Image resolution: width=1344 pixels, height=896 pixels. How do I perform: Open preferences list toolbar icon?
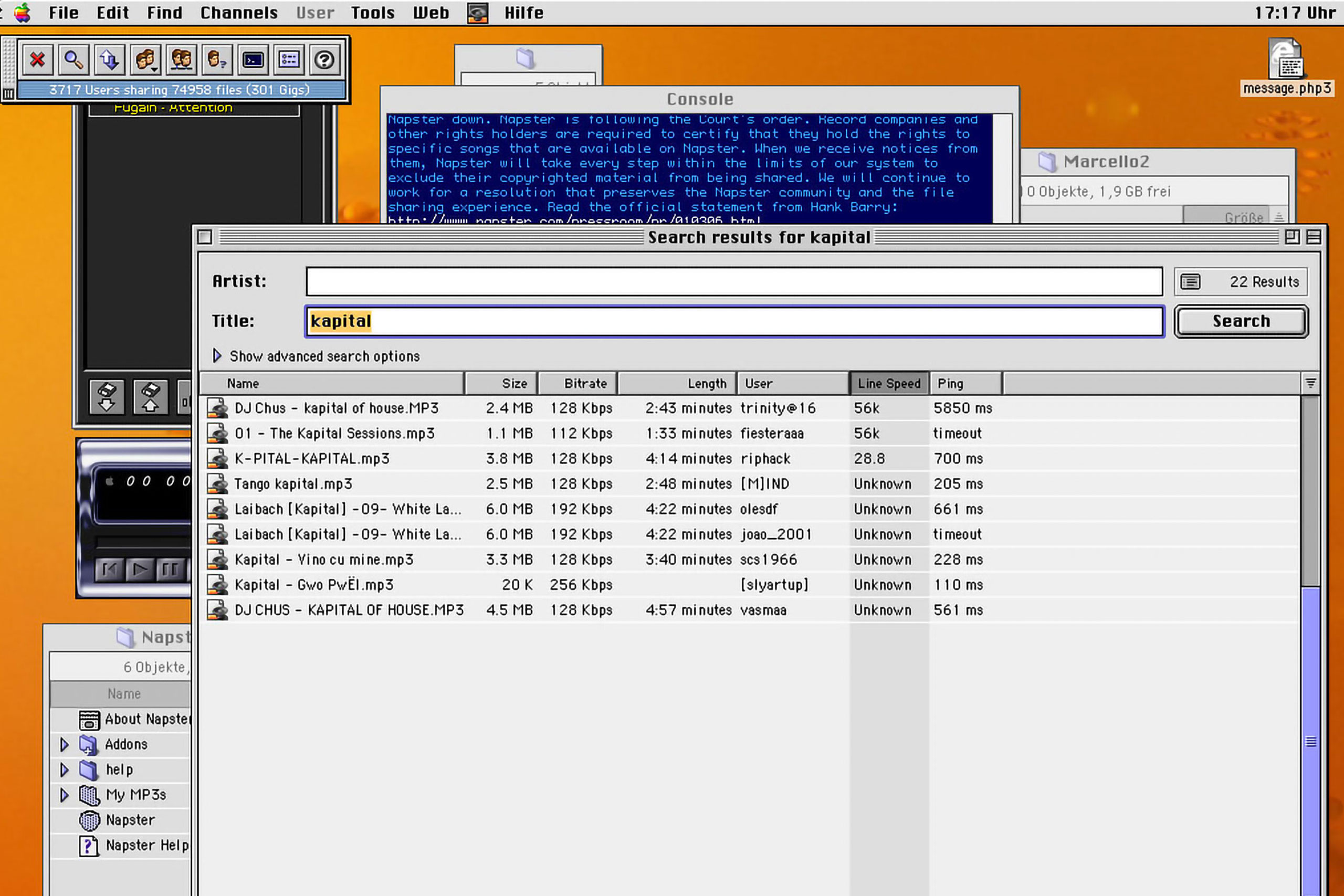pyautogui.click(x=289, y=59)
